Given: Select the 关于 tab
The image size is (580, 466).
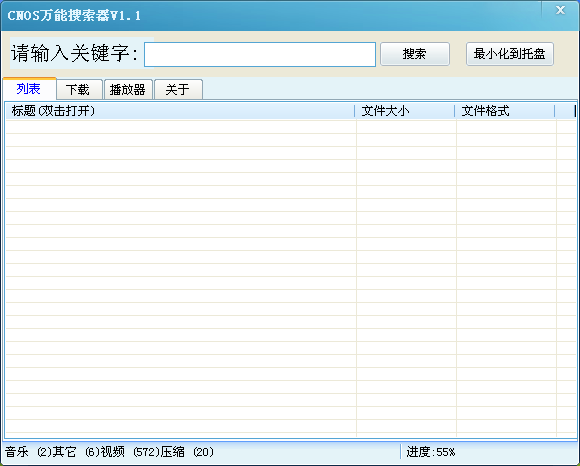Looking at the screenshot, I should pyautogui.click(x=178, y=90).
